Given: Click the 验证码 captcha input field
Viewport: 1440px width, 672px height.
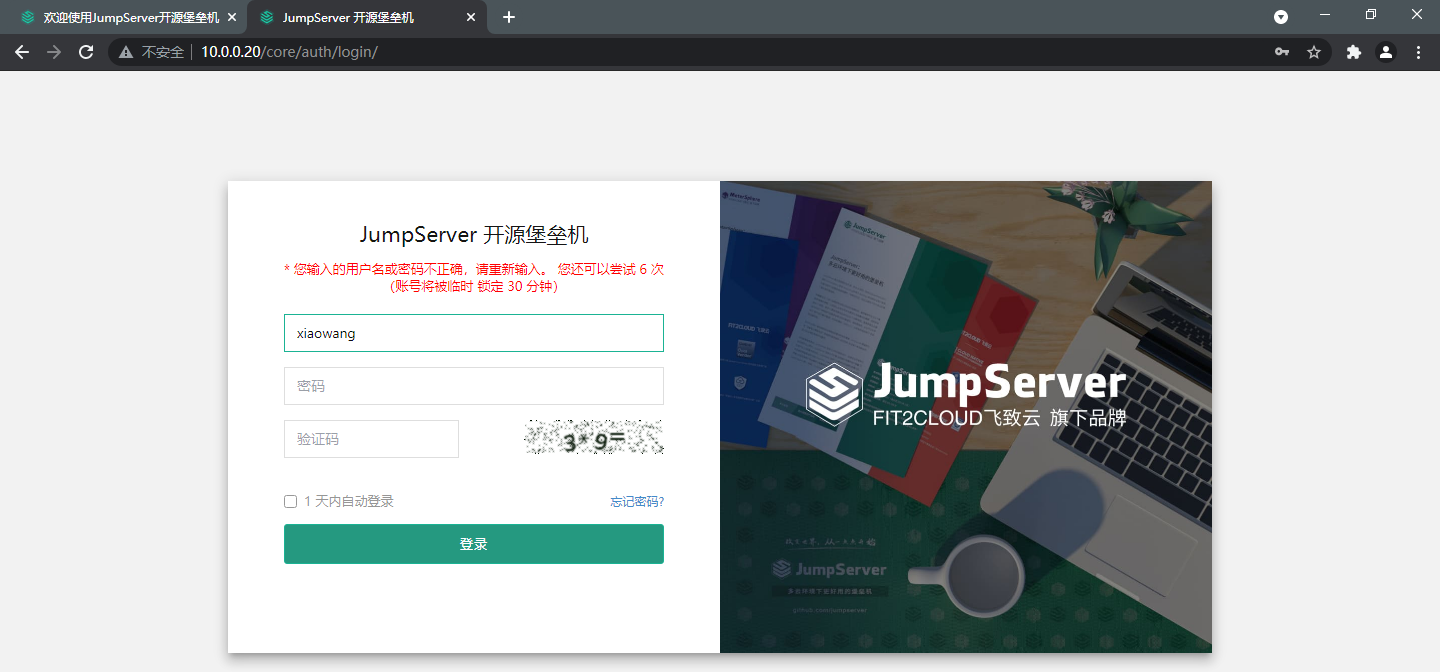Looking at the screenshot, I should 371,439.
